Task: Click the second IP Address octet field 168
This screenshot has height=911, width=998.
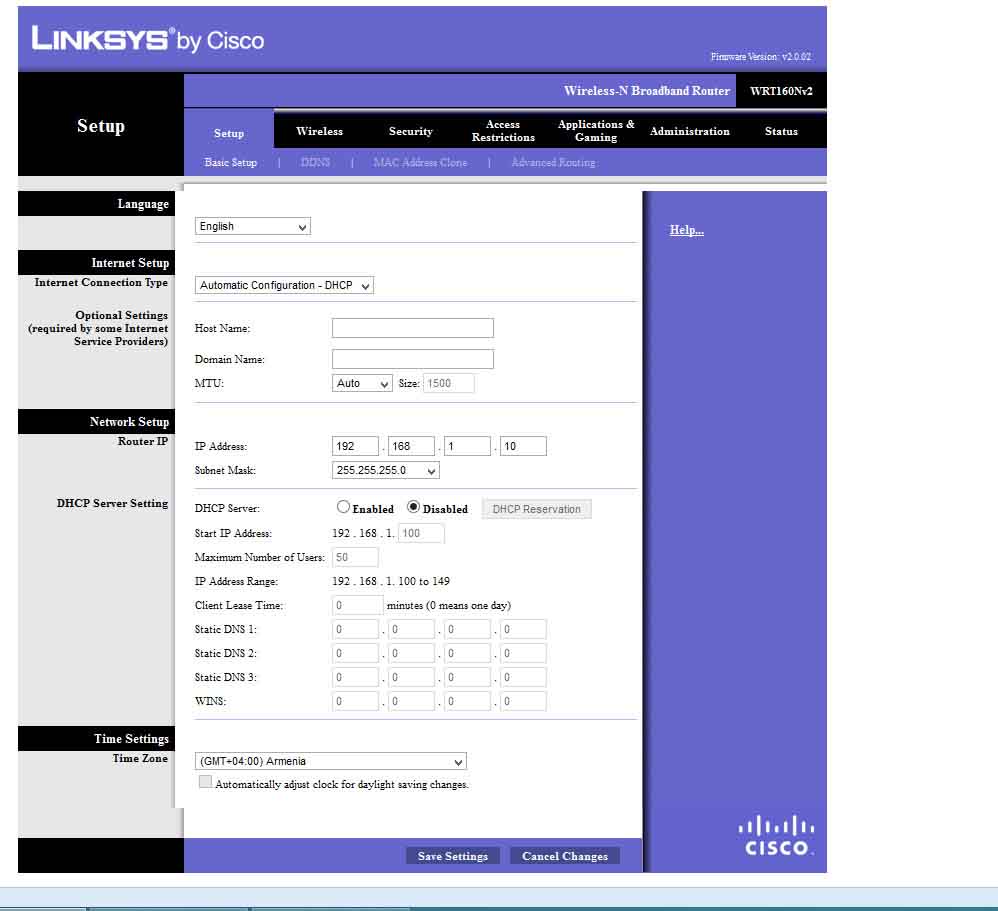Action: [x=411, y=446]
